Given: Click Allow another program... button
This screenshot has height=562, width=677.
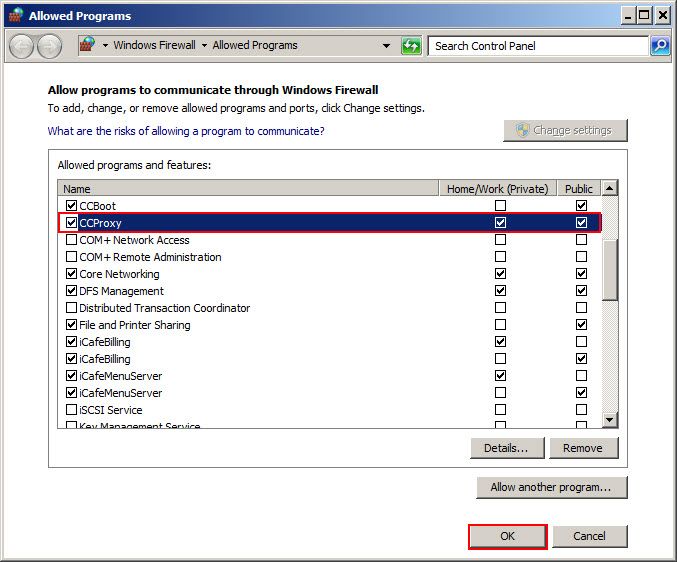Looking at the screenshot, I should point(552,487).
